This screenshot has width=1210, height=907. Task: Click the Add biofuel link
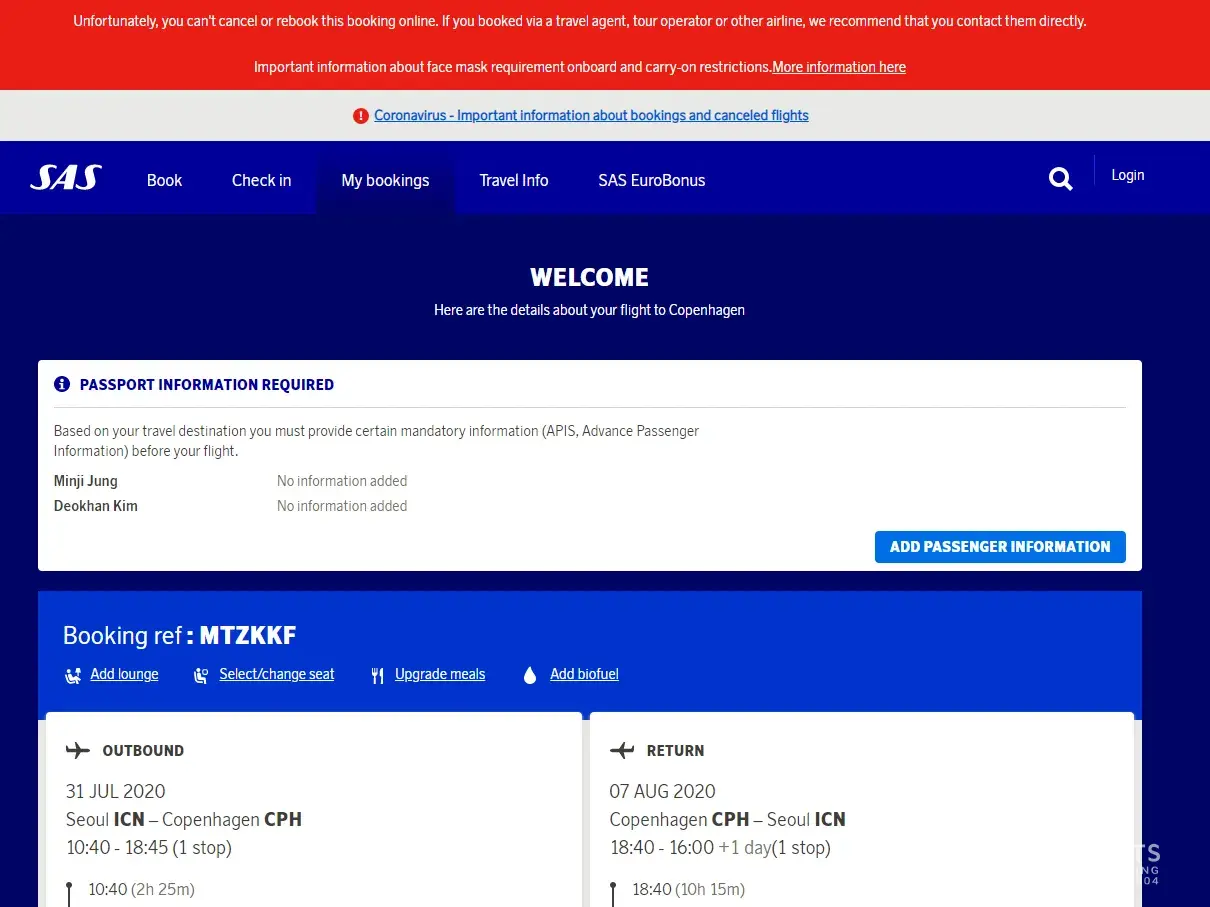tap(584, 674)
